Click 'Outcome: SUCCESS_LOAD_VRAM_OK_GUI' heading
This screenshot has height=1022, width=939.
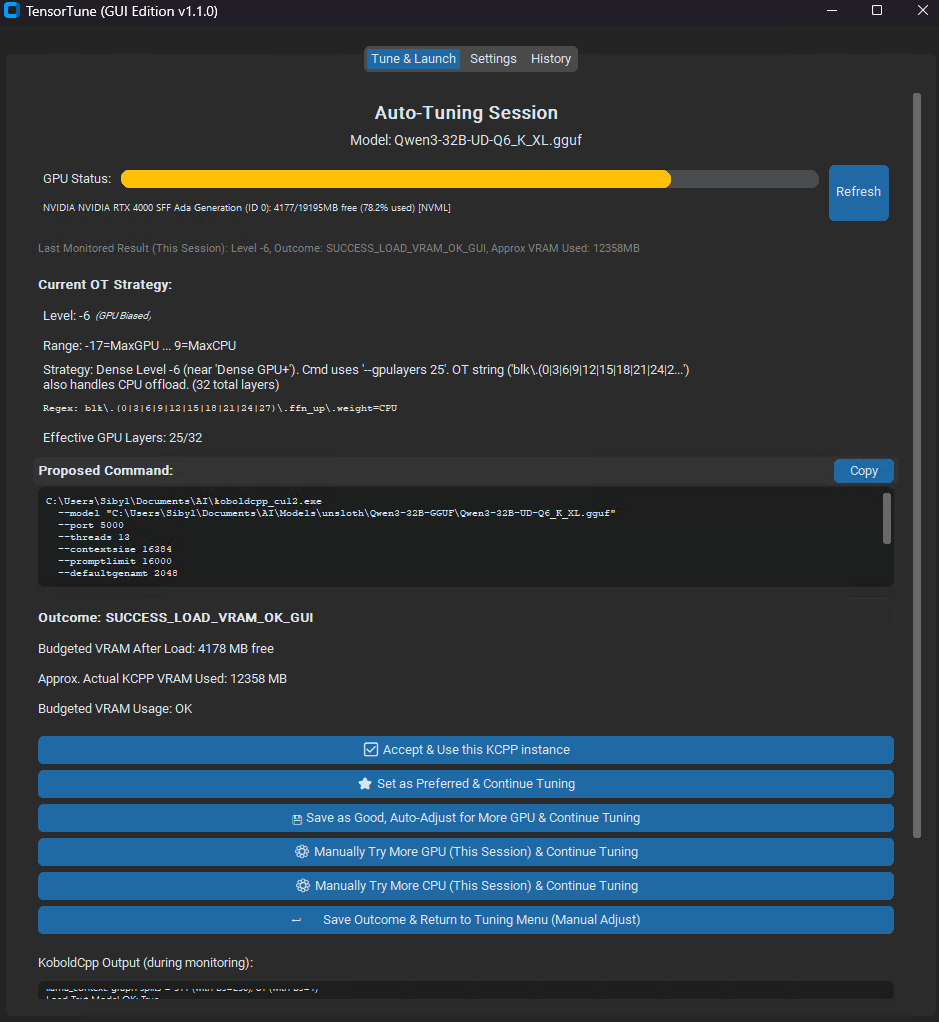point(175,617)
